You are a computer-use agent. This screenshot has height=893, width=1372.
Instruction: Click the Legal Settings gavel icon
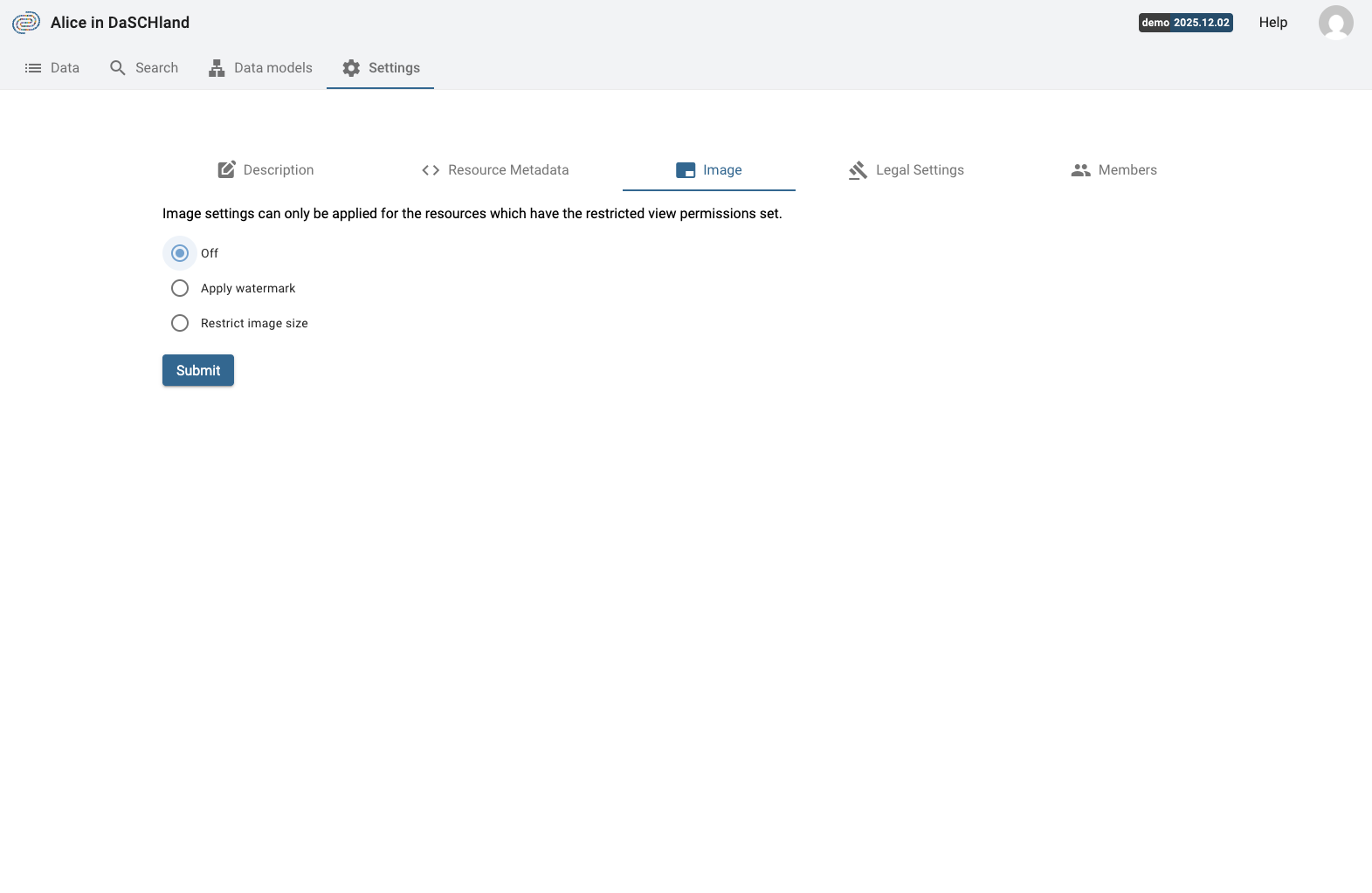pyautogui.click(x=858, y=170)
